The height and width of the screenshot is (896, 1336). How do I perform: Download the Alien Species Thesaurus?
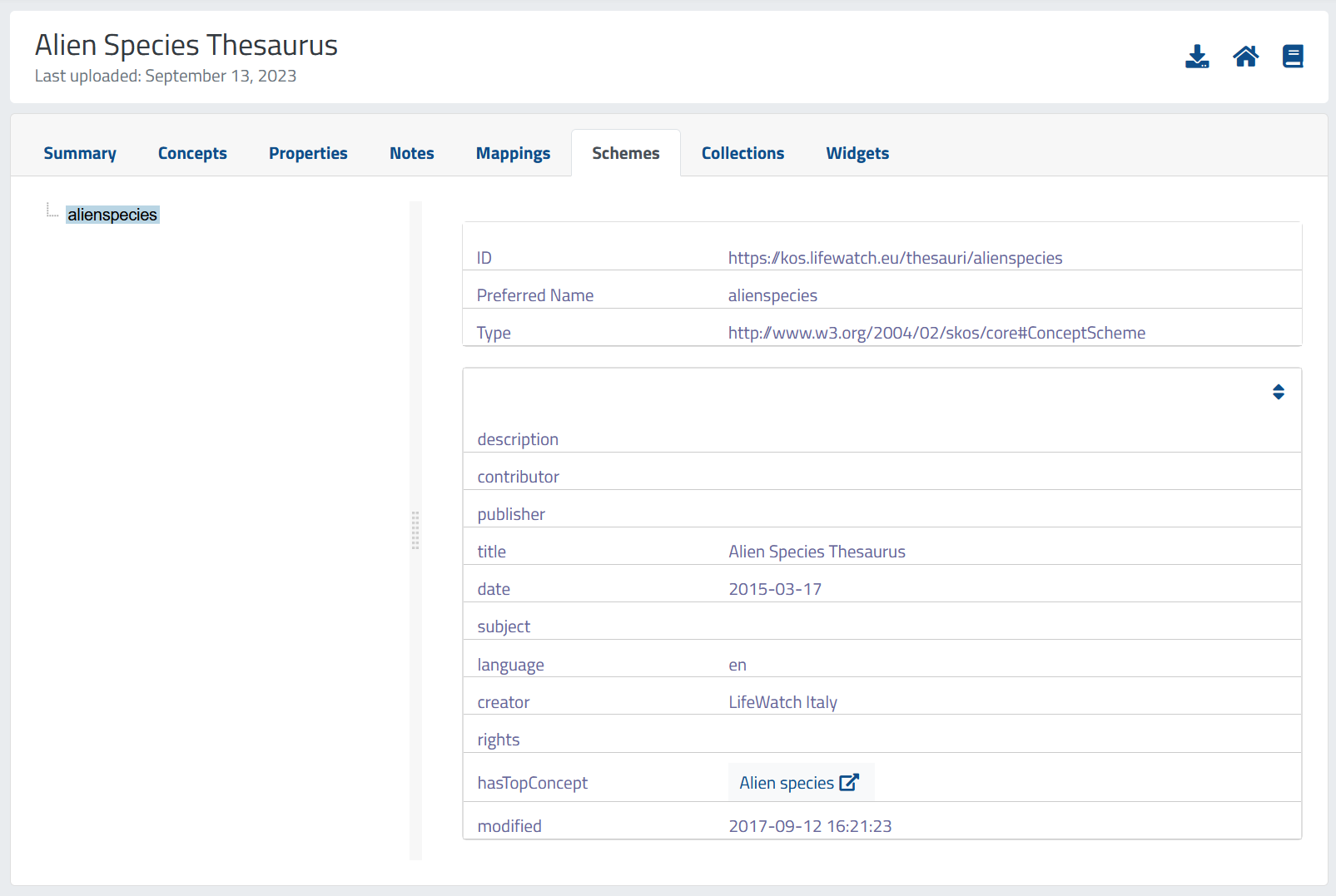(x=1197, y=57)
